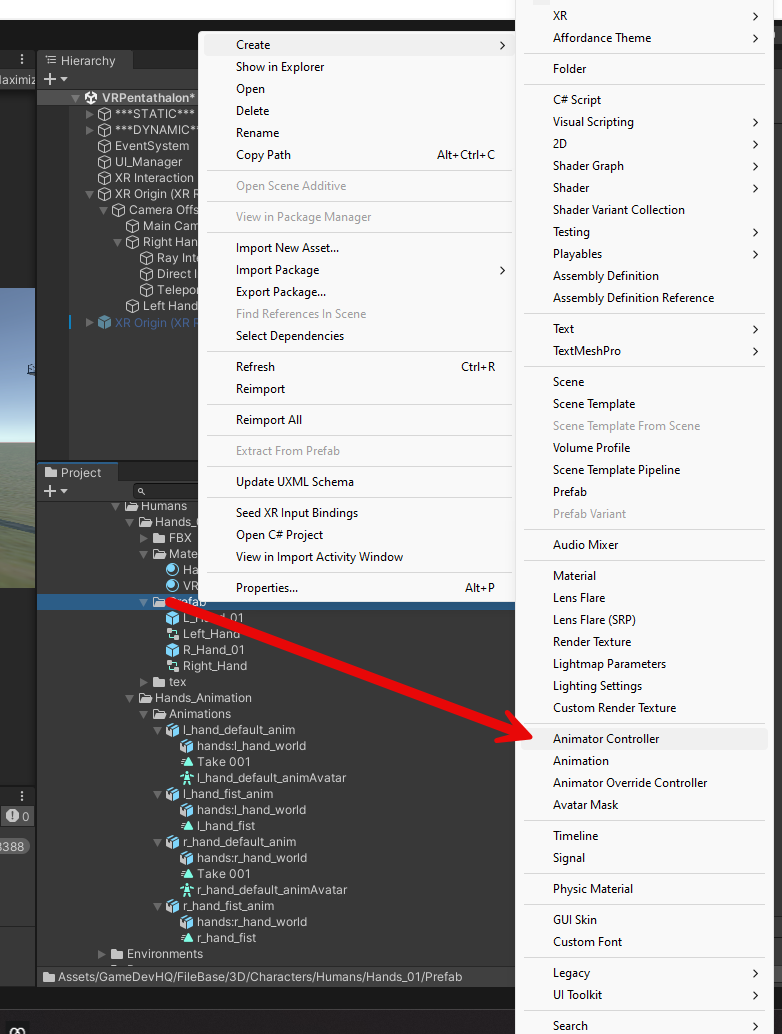Select Animator Controller from Create submenu

pyautogui.click(x=645, y=739)
